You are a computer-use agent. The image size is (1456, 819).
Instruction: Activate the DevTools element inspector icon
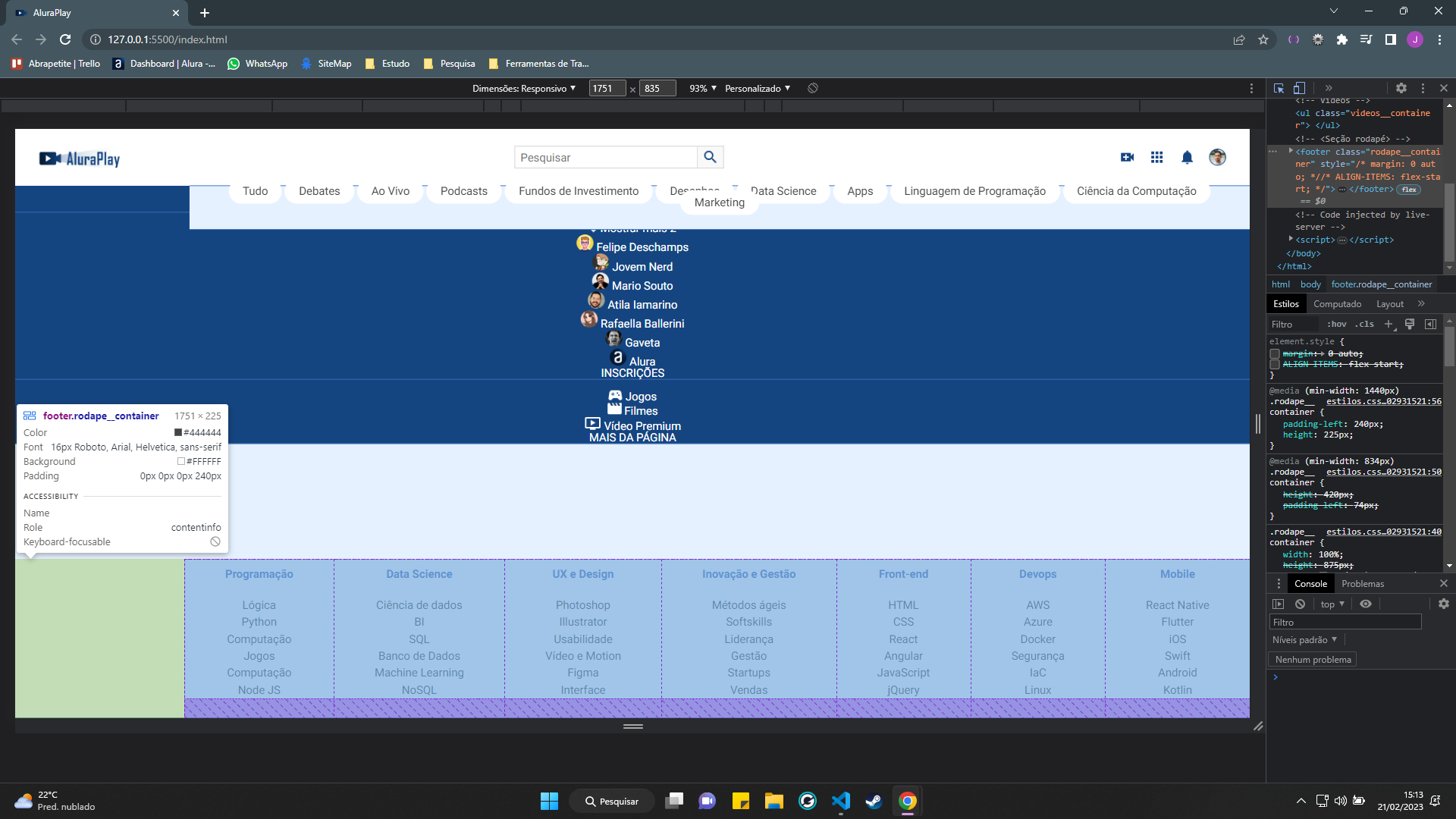[x=1279, y=88]
